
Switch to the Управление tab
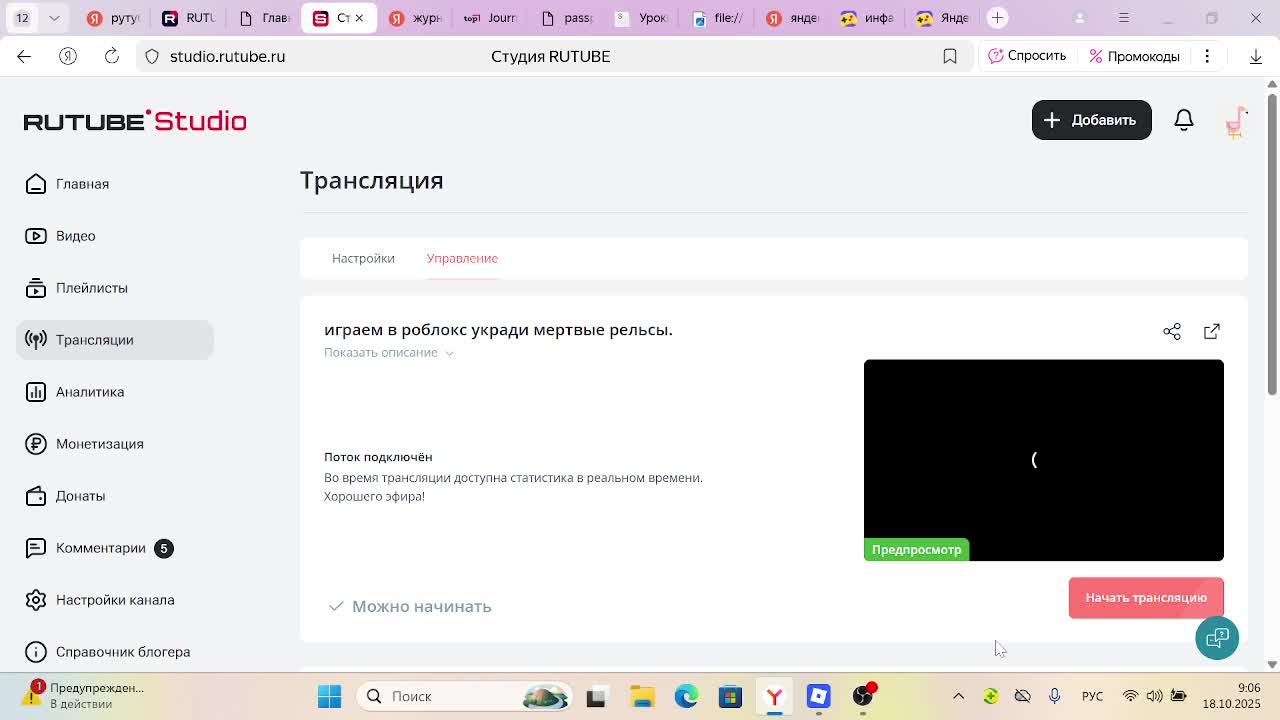click(462, 258)
